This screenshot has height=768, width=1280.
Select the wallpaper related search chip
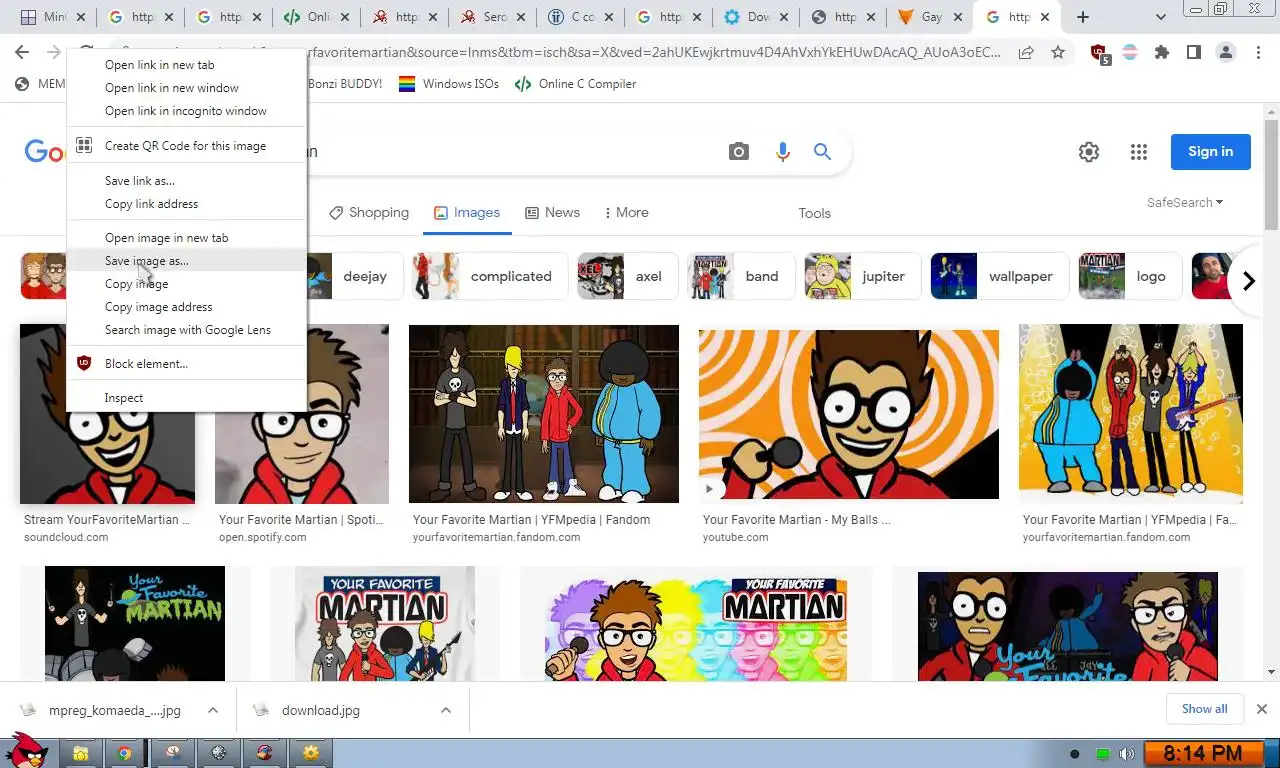click(x=999, y=276)
